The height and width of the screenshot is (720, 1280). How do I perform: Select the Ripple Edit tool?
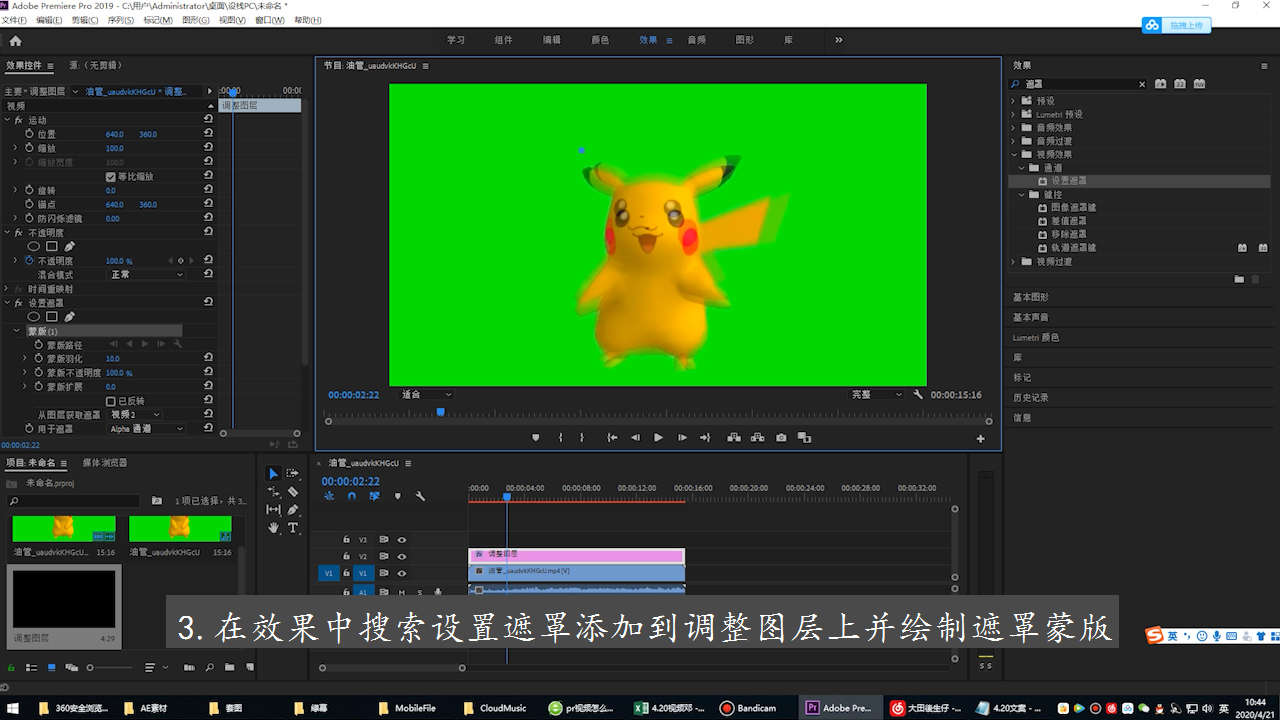(273, 491)
